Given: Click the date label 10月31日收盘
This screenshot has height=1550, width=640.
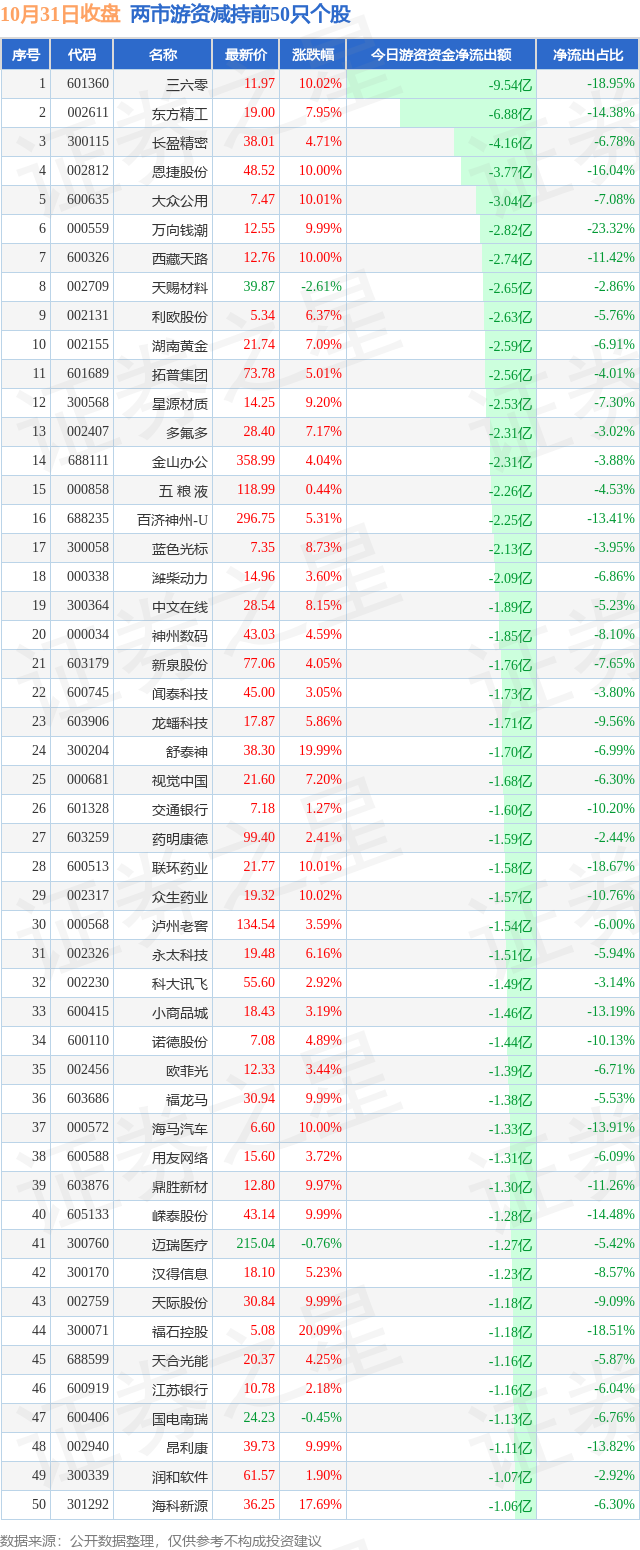Looking at the screenshot, I should [x=61, y=15].
